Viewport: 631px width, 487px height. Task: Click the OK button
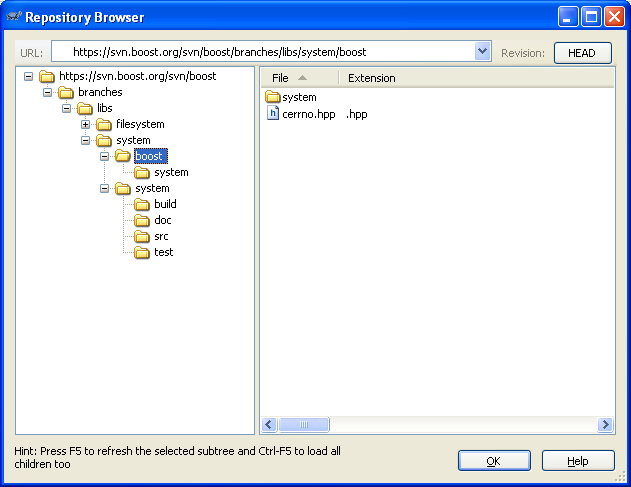coord(494,461)
